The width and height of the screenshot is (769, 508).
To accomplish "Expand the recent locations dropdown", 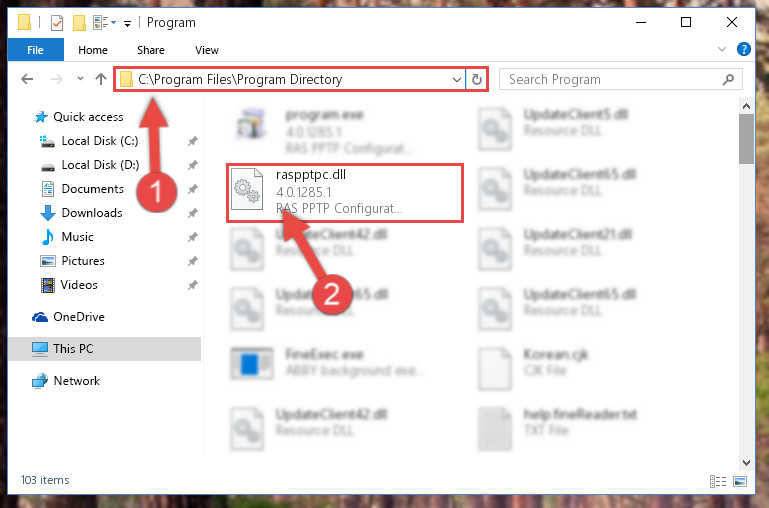I will coord(80,78).
